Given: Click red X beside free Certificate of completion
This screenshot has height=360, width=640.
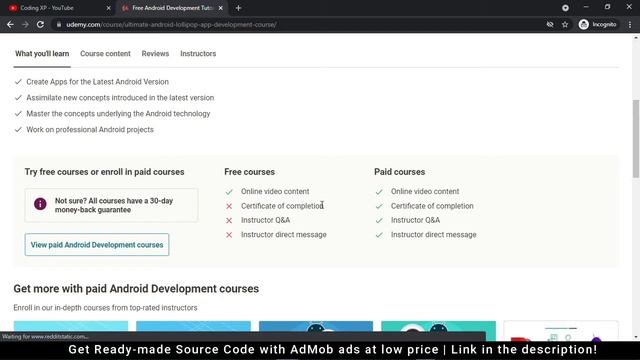Looking at the screenshot, I should [229, 206].
